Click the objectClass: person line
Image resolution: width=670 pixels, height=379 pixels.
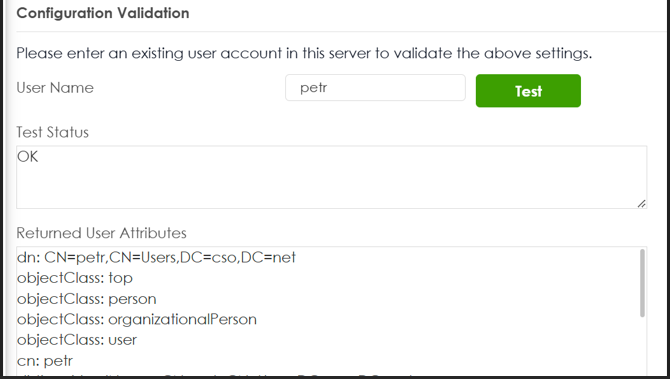tap(87, 299)
